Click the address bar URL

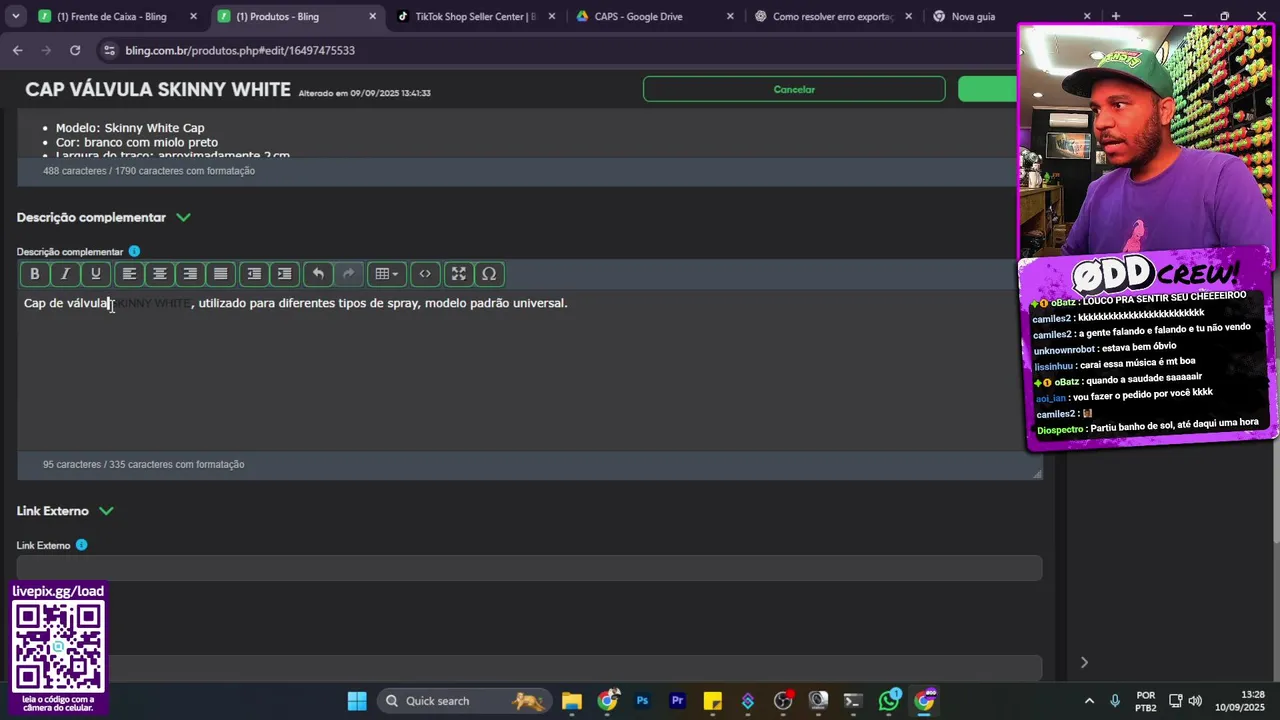click(240, 50)
